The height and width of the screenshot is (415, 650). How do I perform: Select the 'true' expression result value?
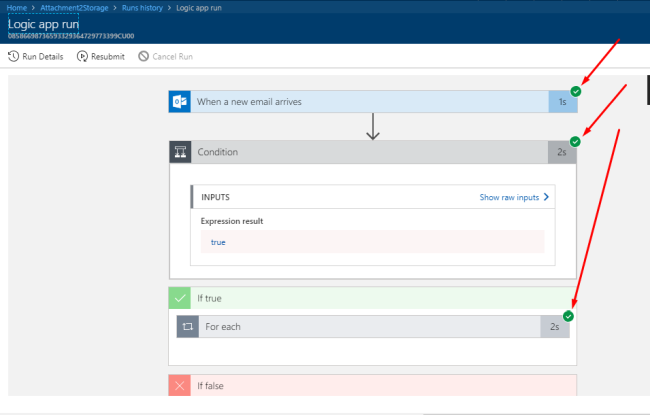click(x=218, y=242)
